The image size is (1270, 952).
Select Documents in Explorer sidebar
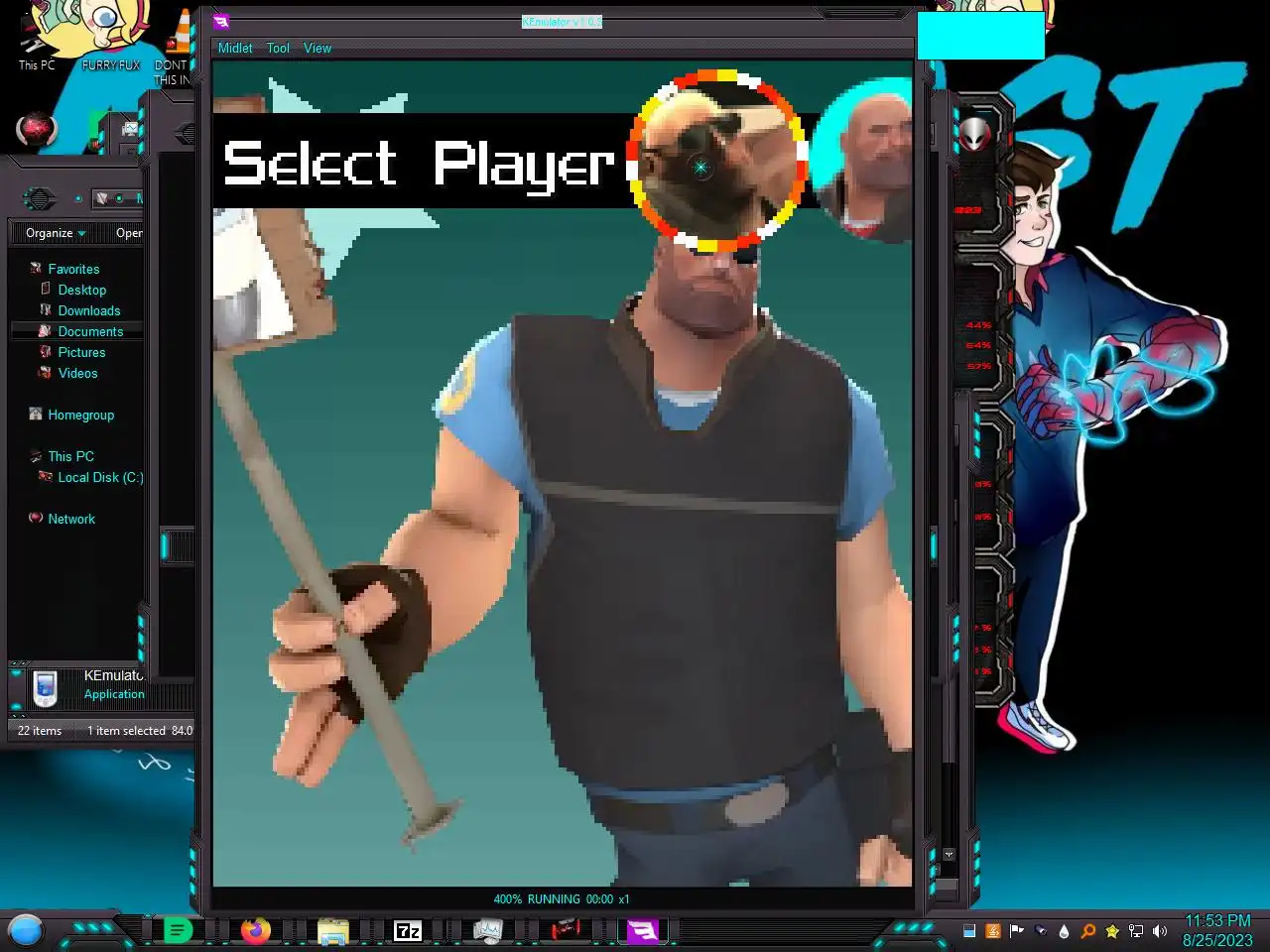pyautogui.click(x=90, y=331)
